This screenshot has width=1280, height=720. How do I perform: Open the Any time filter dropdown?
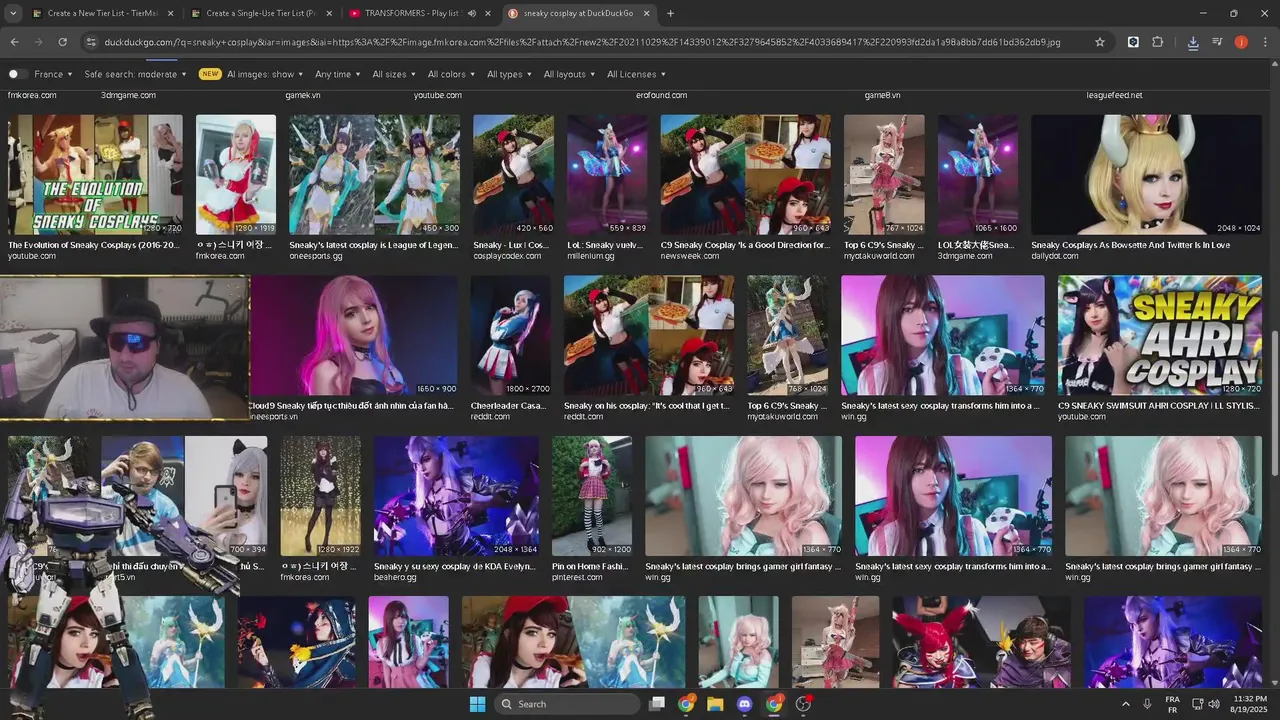(337, 74)
